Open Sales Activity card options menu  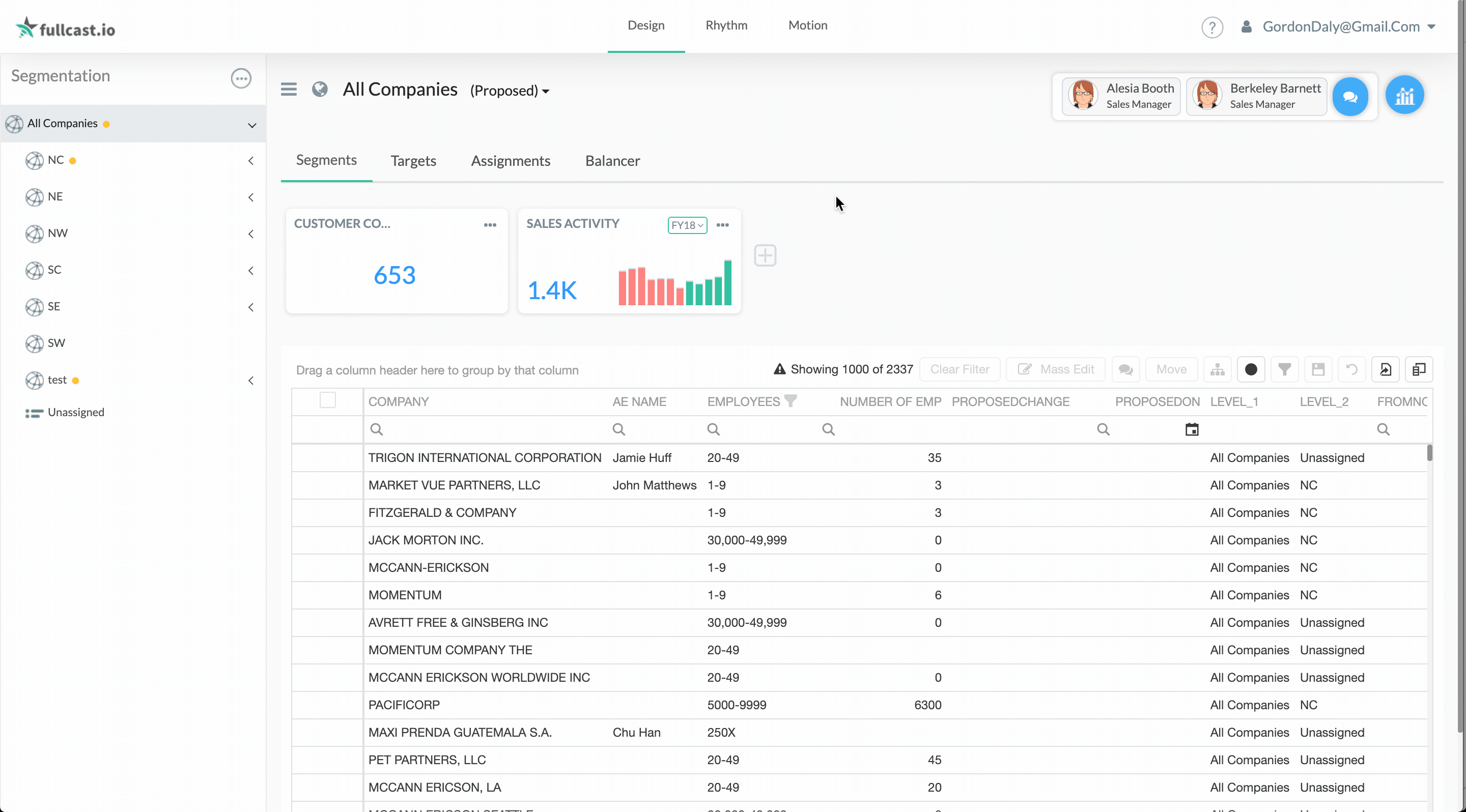point(722,225)
